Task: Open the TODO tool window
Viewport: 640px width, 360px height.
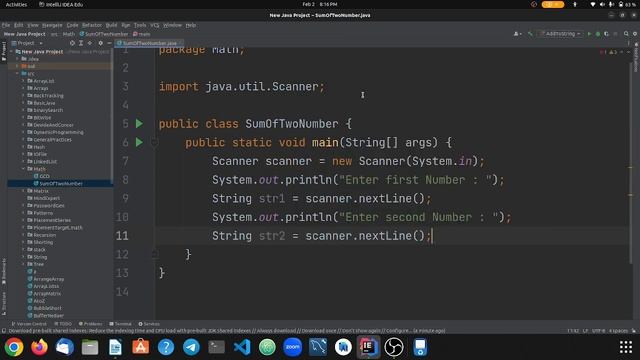Action: [63, 324]
